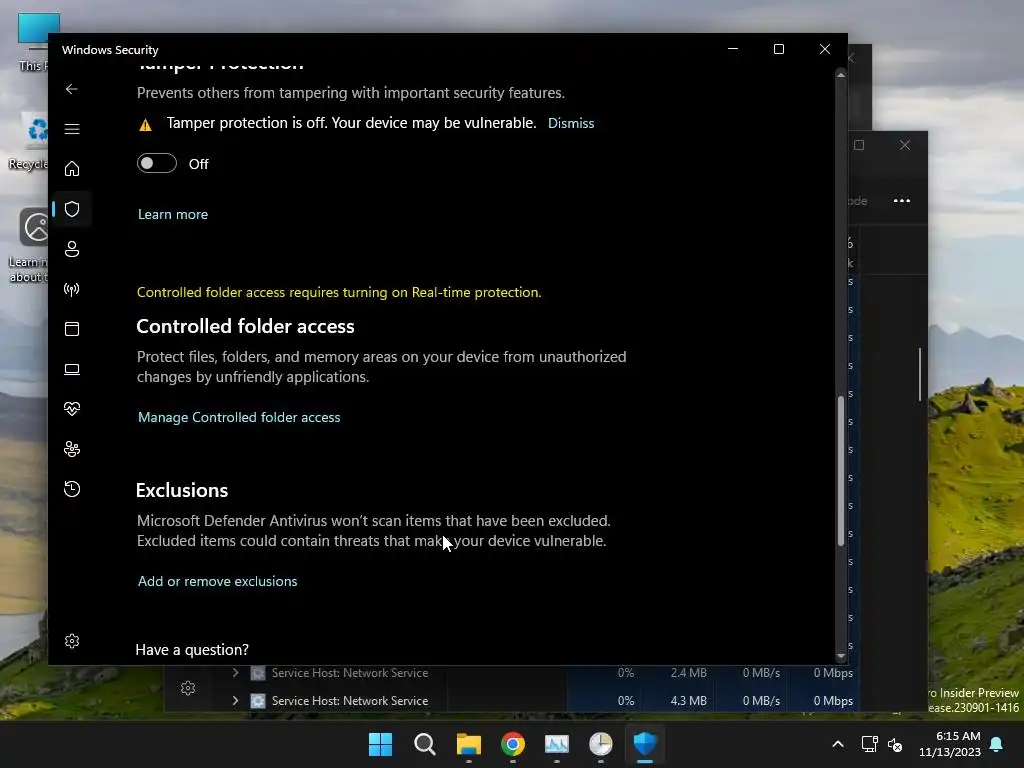Click the scrollbar up arrow

click(841, 76)
